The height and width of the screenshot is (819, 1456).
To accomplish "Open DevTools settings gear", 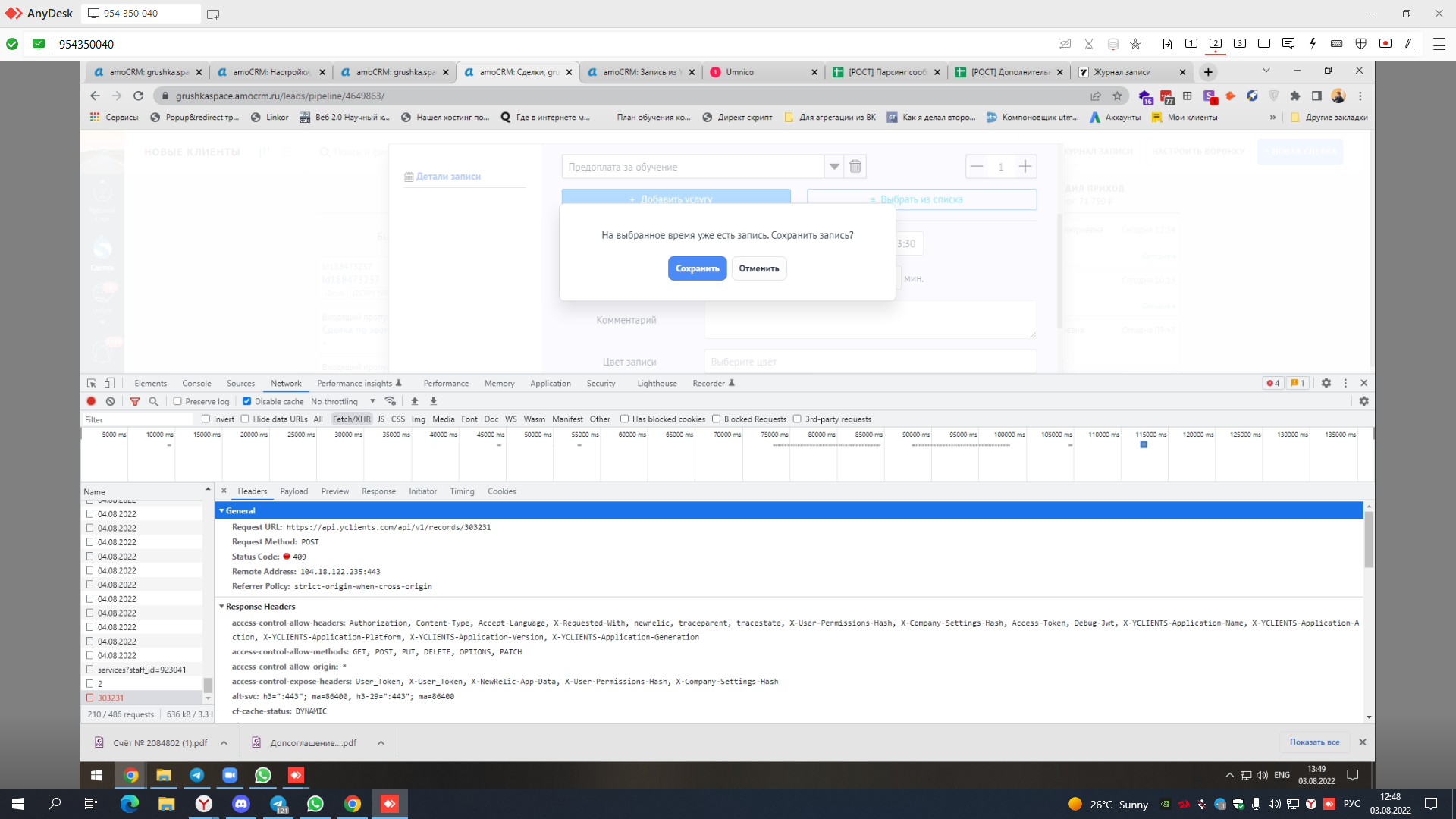I will pyautogui.click(x=1326, y=384).
